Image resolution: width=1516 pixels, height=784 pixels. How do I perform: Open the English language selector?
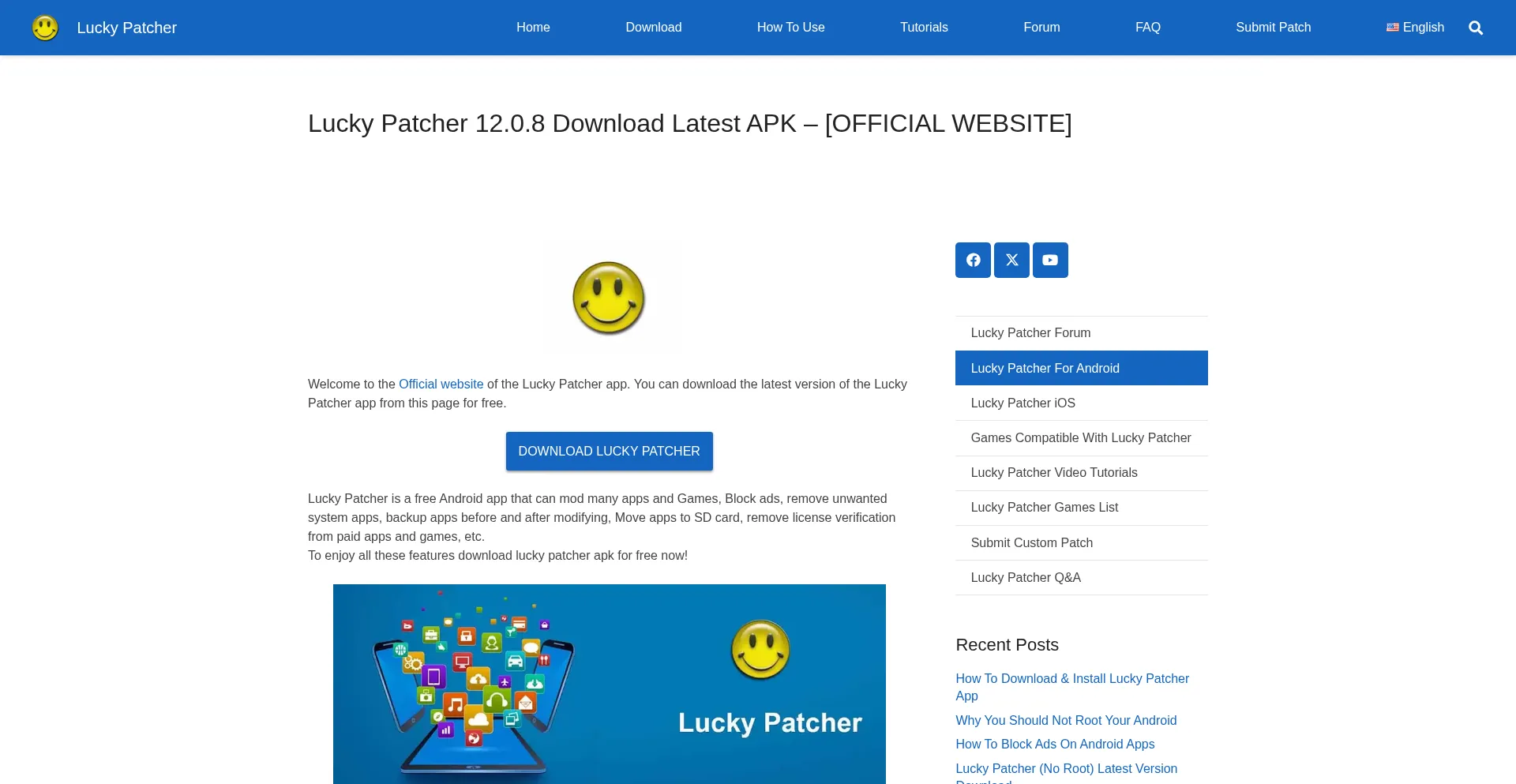(1415, 27)
